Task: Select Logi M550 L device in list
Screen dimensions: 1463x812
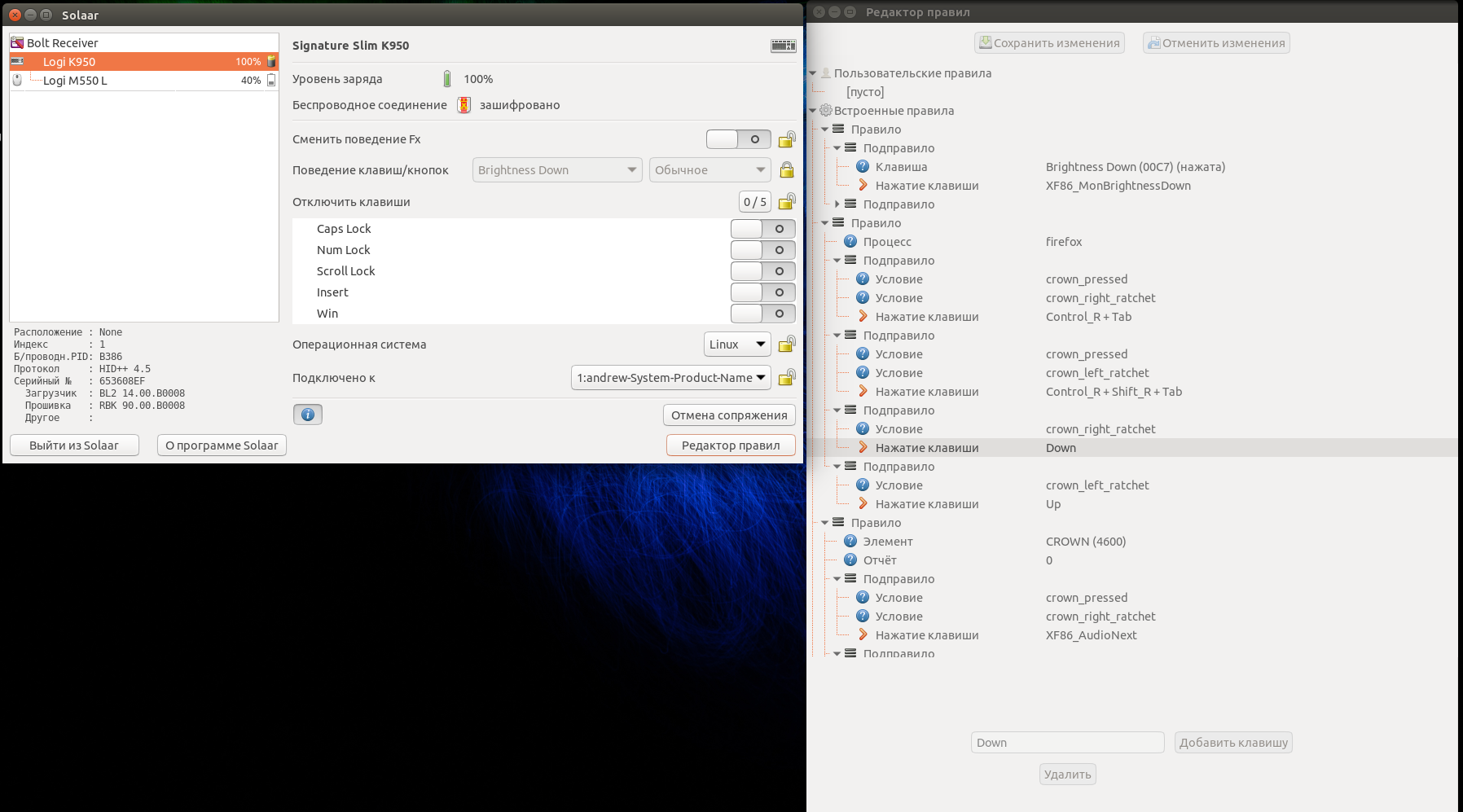Action: pos(75,81)
